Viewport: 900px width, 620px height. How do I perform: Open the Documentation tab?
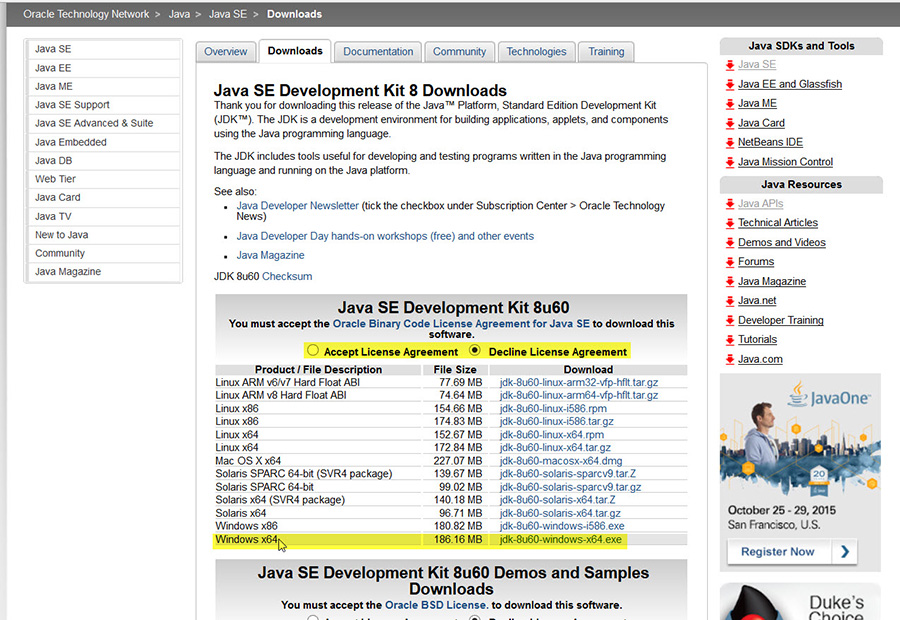point(378,52)
